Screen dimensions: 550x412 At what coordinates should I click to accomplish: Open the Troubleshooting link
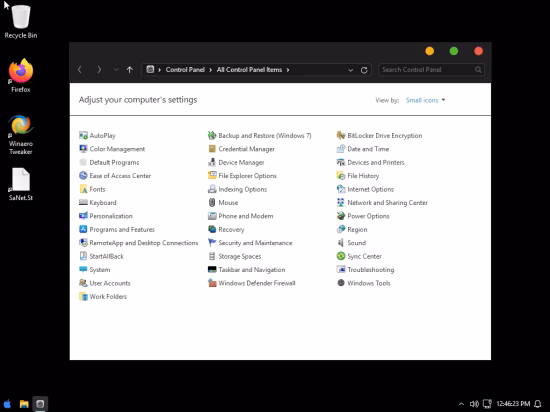(x=371, y=270)
